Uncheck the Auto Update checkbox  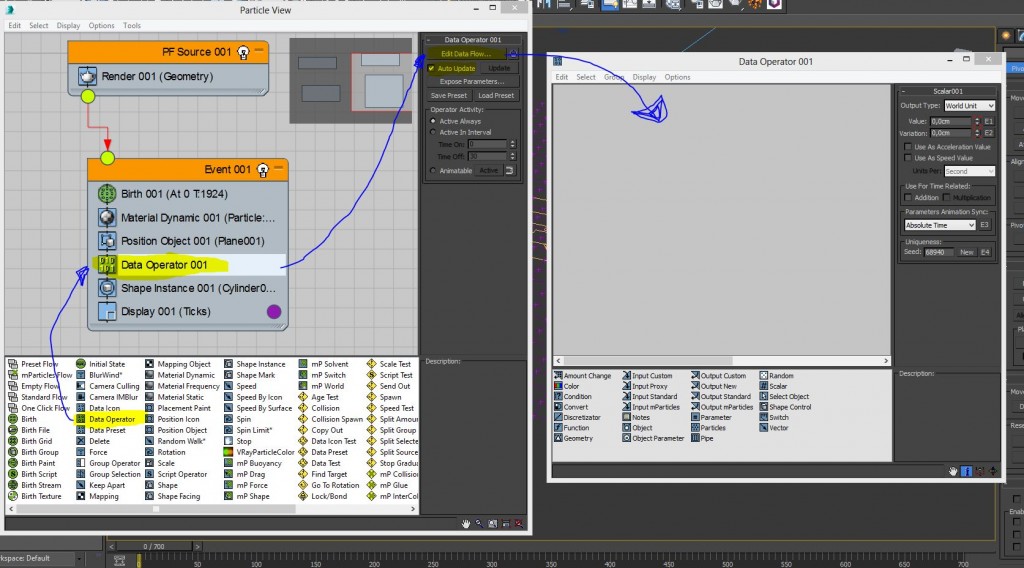coord(431,69)
